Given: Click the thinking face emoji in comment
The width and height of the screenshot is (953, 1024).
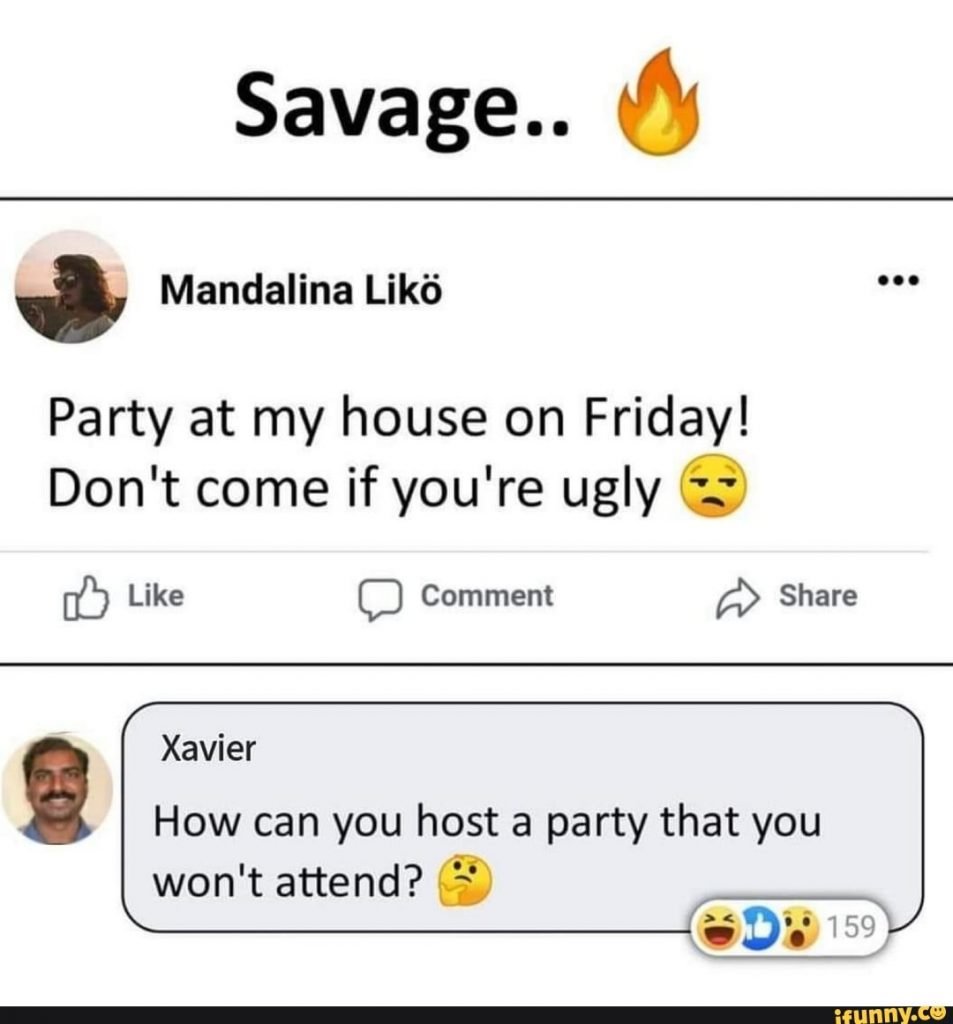Looking at the screenshot, I should (464, 881).
